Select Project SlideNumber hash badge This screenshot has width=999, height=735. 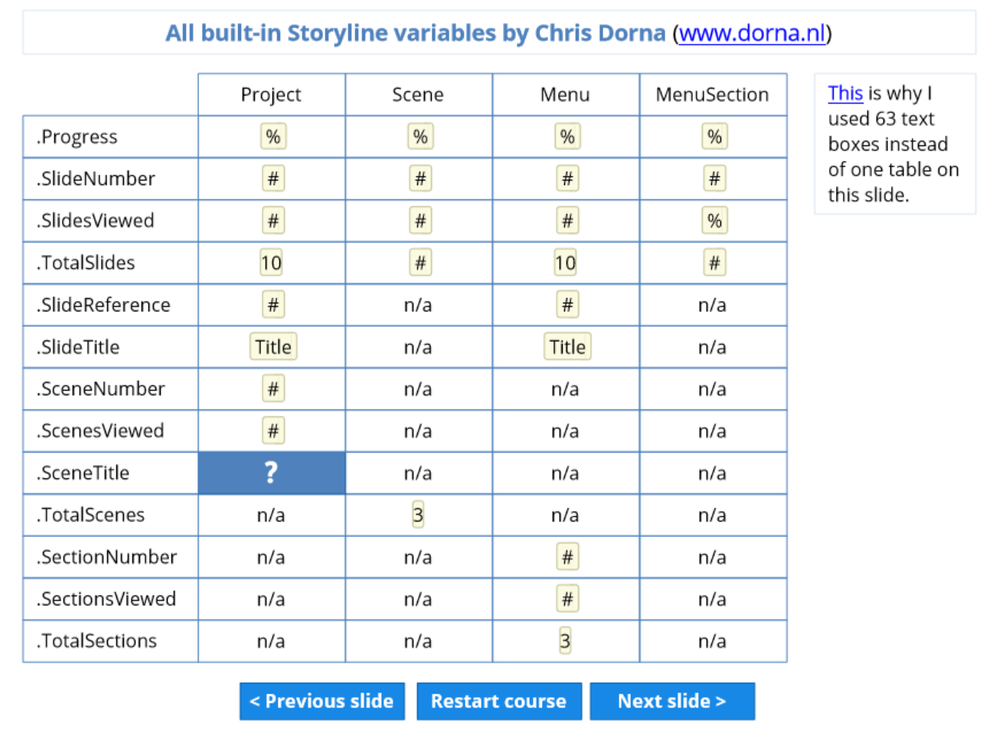click(x=272, y=179)
